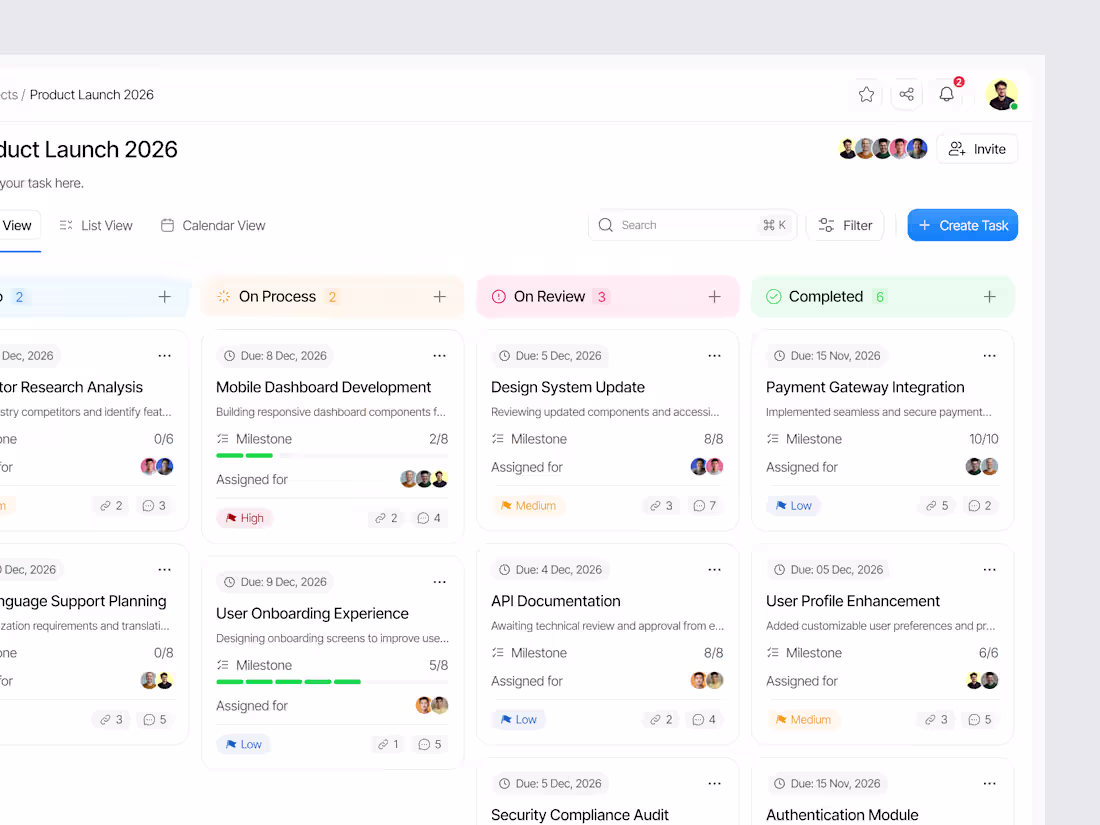Open User Onboarding Experience task title
The height and width of the screenshot is (825, 1100).
tap(312, 613)
